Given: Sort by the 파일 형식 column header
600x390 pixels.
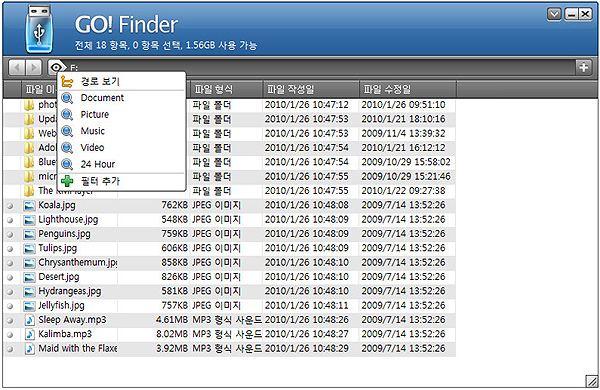Looking at the screenshot, I should (x=226, y=89).
